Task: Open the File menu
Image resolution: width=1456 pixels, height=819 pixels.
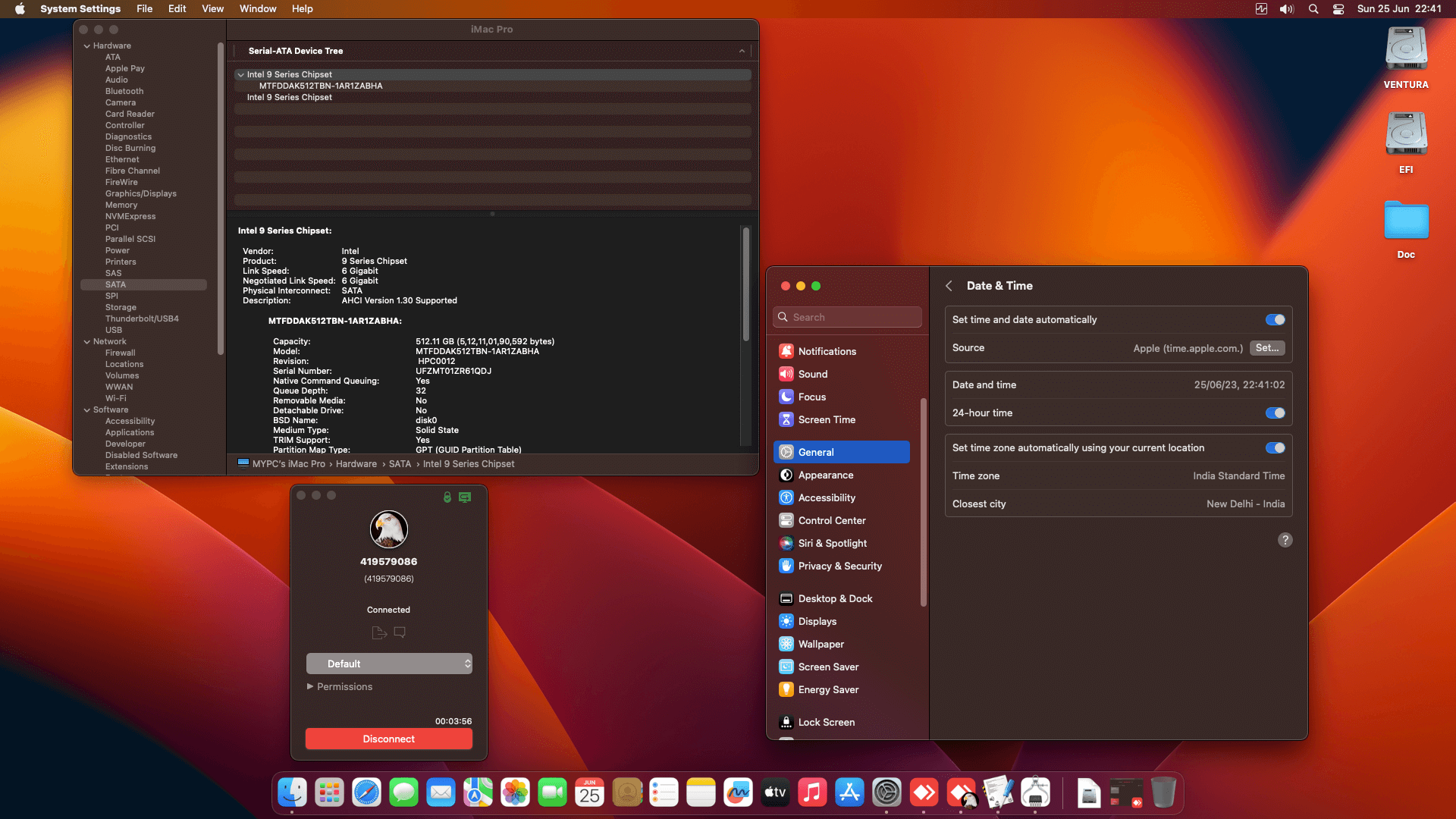Action: point(144,9)
